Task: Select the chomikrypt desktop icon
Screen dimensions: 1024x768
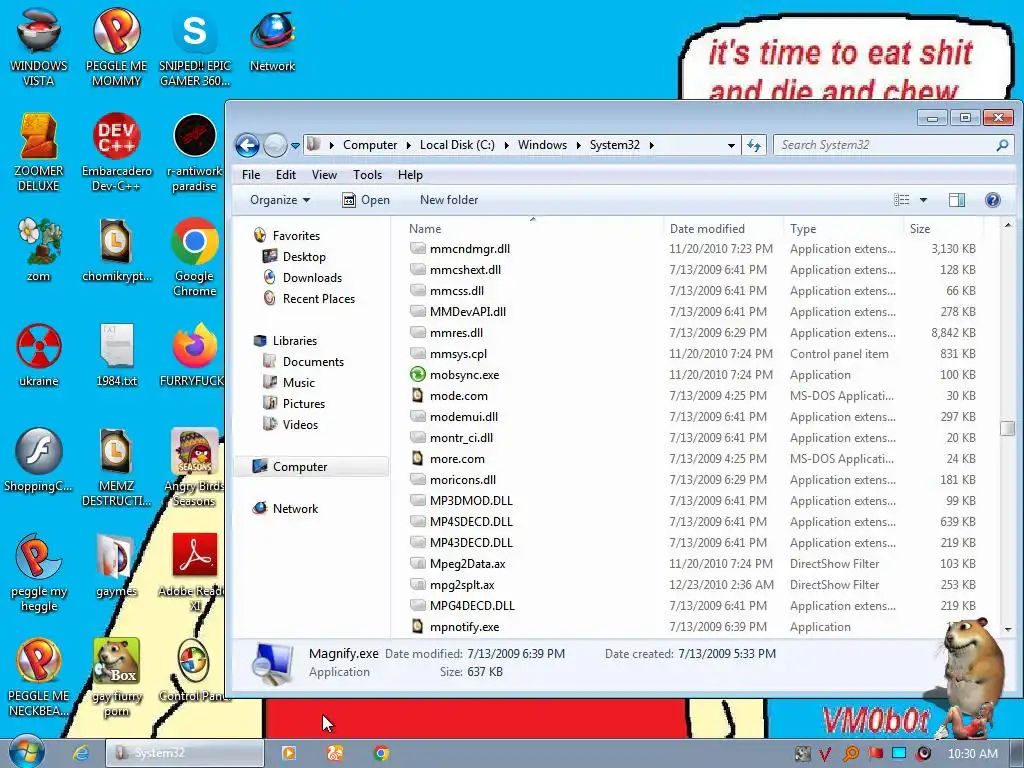Action: [x=116, y=249]
